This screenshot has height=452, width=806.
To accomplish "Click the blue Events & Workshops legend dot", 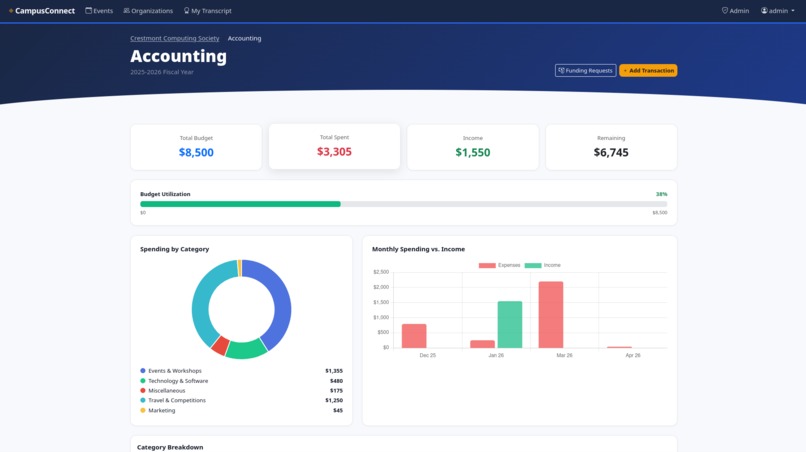I will tap(143, 371).
